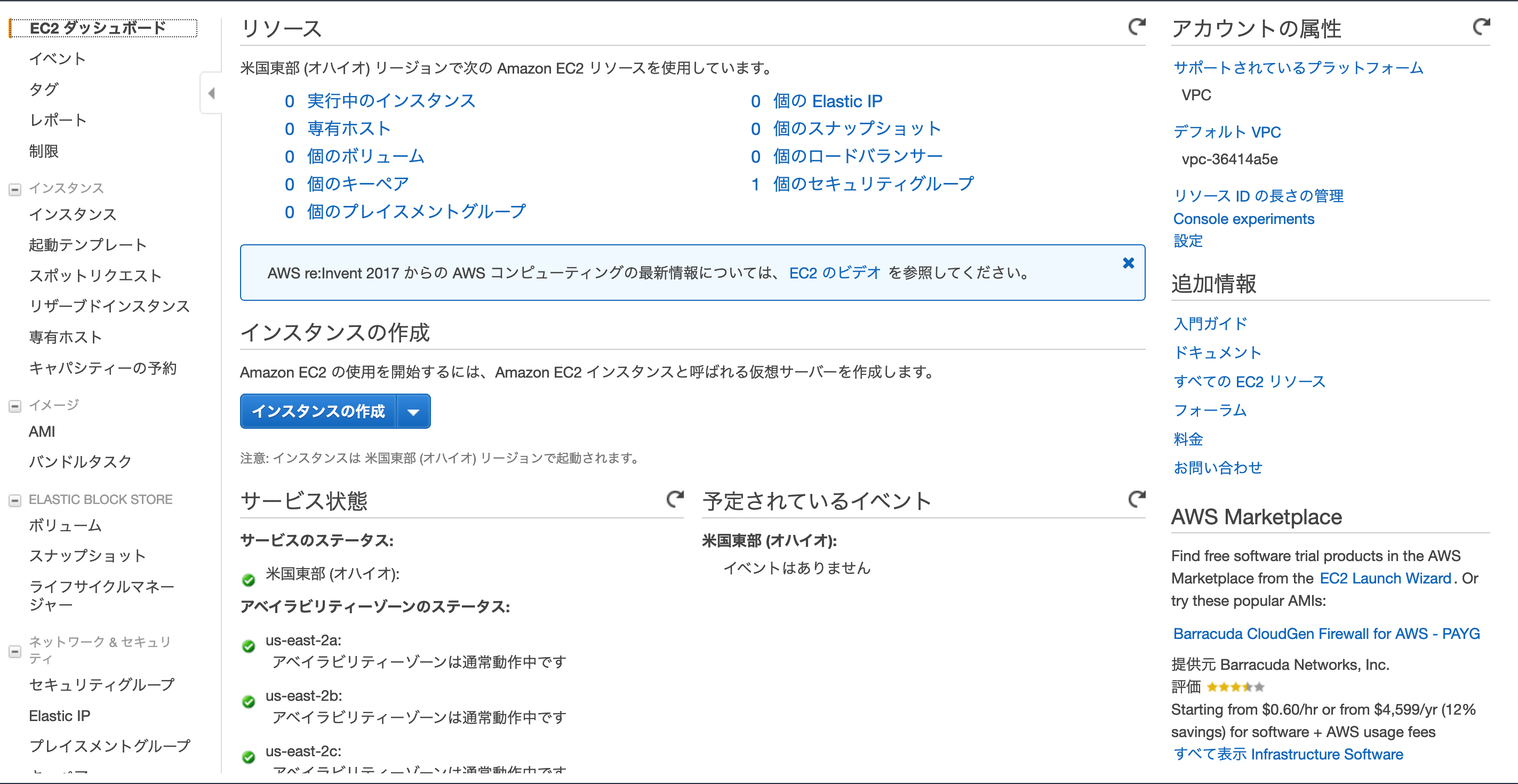Open the 設定 link
Viewport: 1518px width, 784px height.
1188,241
